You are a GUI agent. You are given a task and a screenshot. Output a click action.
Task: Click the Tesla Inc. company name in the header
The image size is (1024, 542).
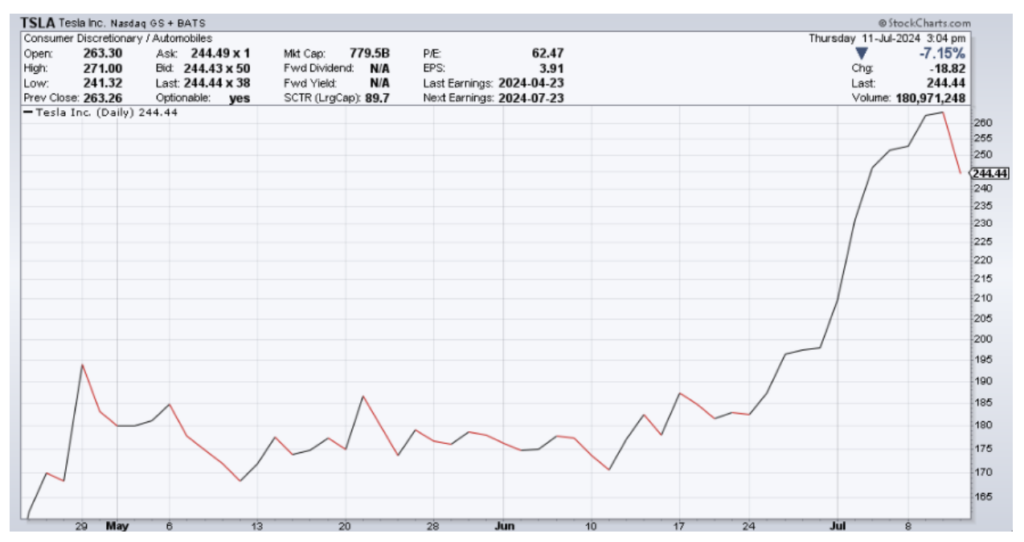click(82, 24)
